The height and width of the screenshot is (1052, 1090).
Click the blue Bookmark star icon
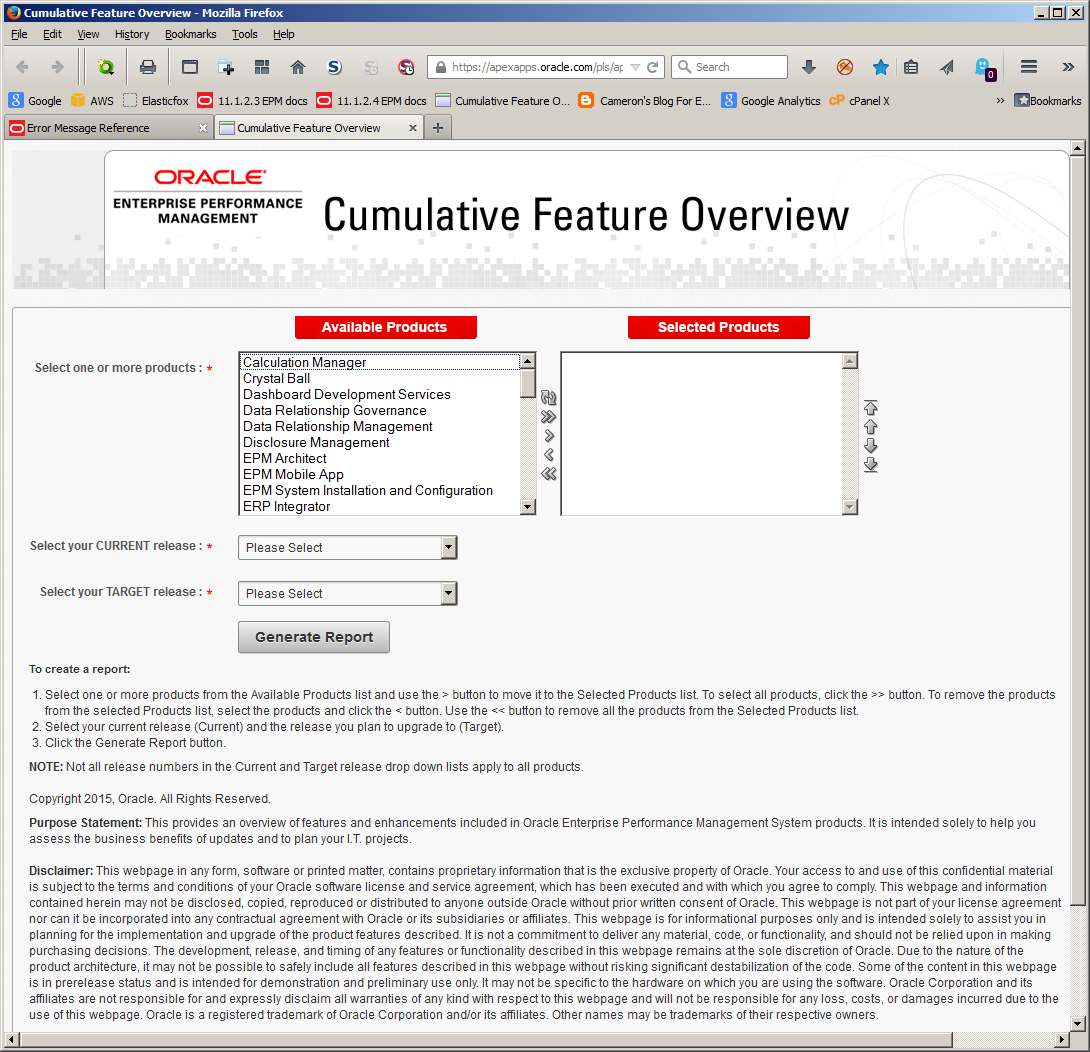pos(880,67)
